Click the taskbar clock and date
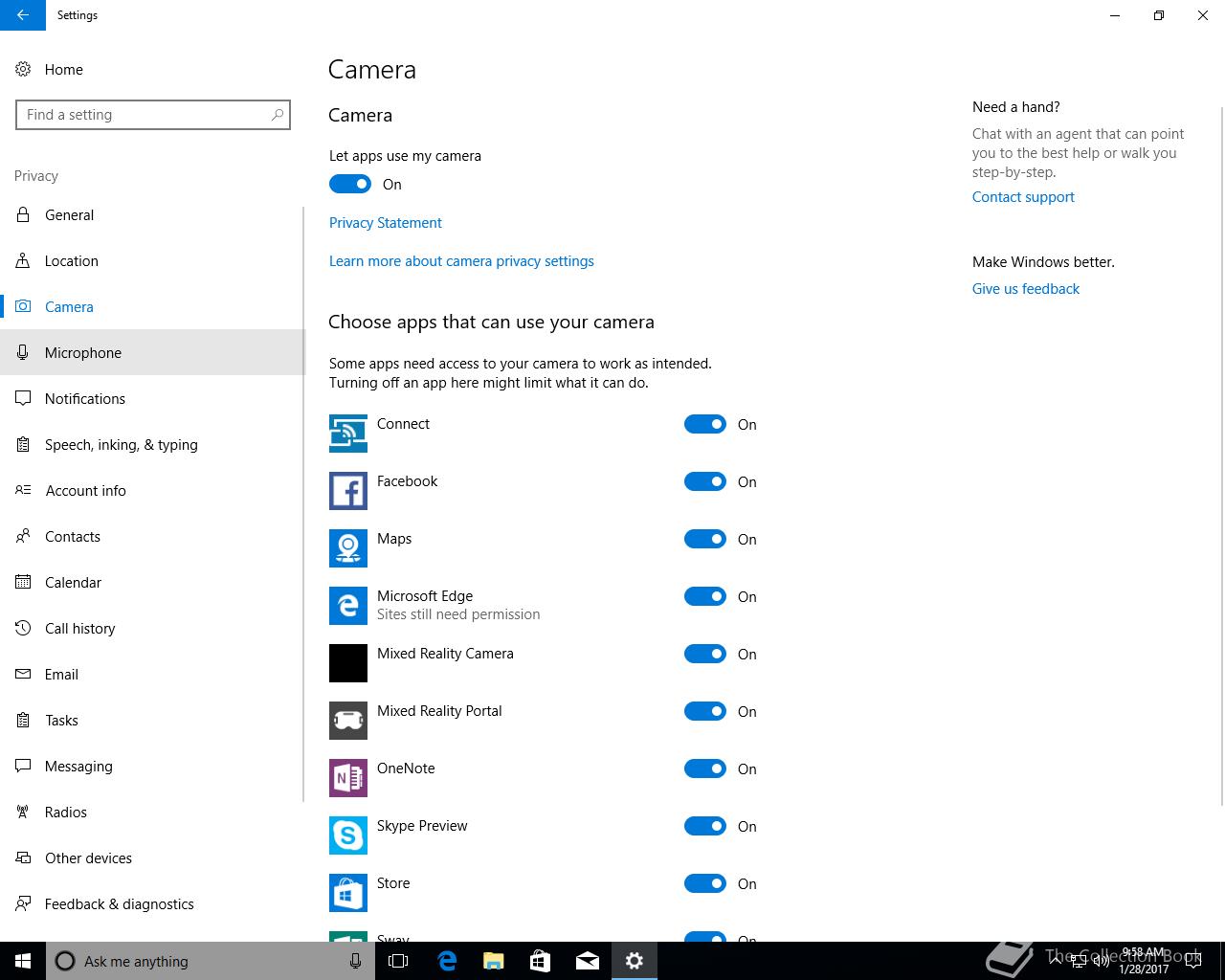The image size is (1225, 980). [x=1144, y=961]
